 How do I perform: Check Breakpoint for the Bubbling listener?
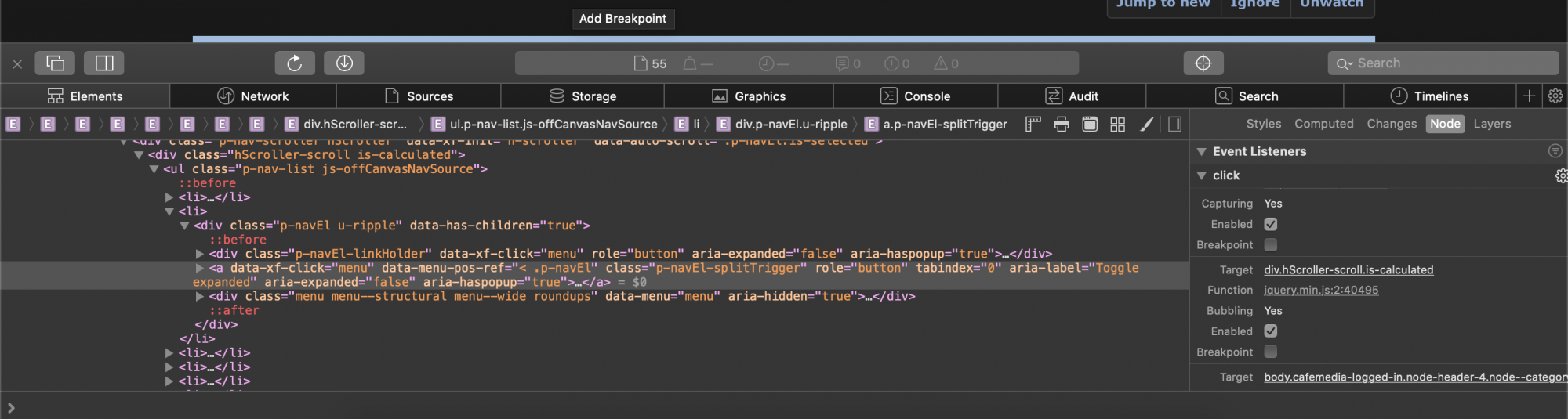(1271, 352)
